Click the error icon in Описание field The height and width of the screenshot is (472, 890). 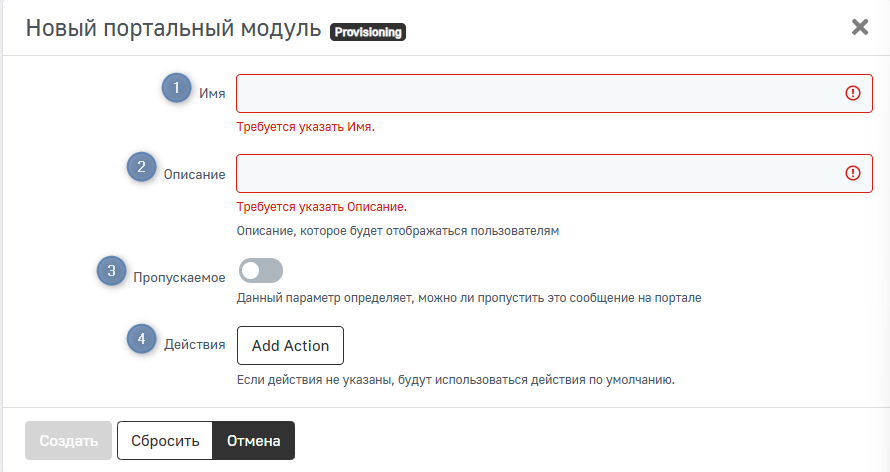[853, 173]
